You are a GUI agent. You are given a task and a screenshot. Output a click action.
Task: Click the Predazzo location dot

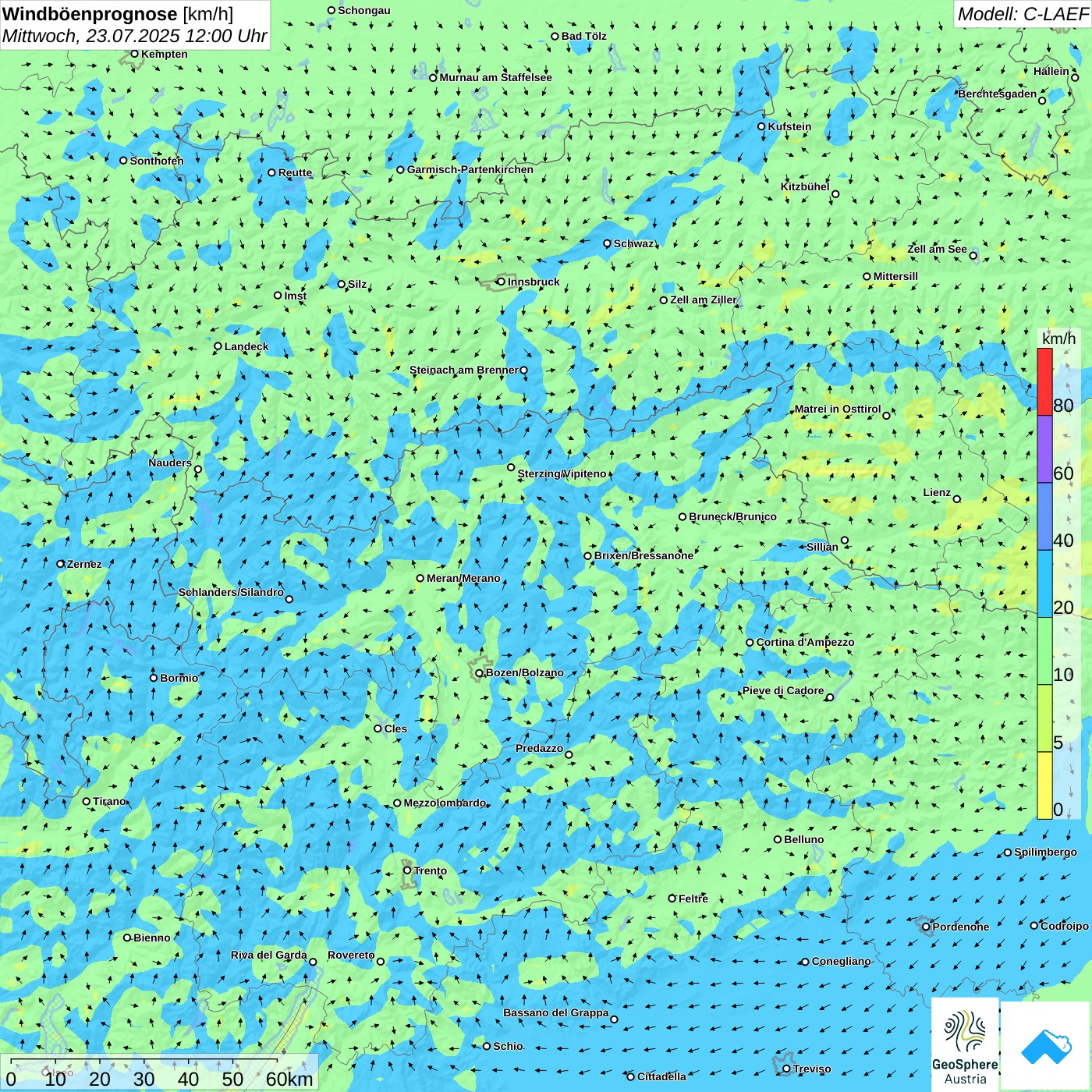(569, 754)
